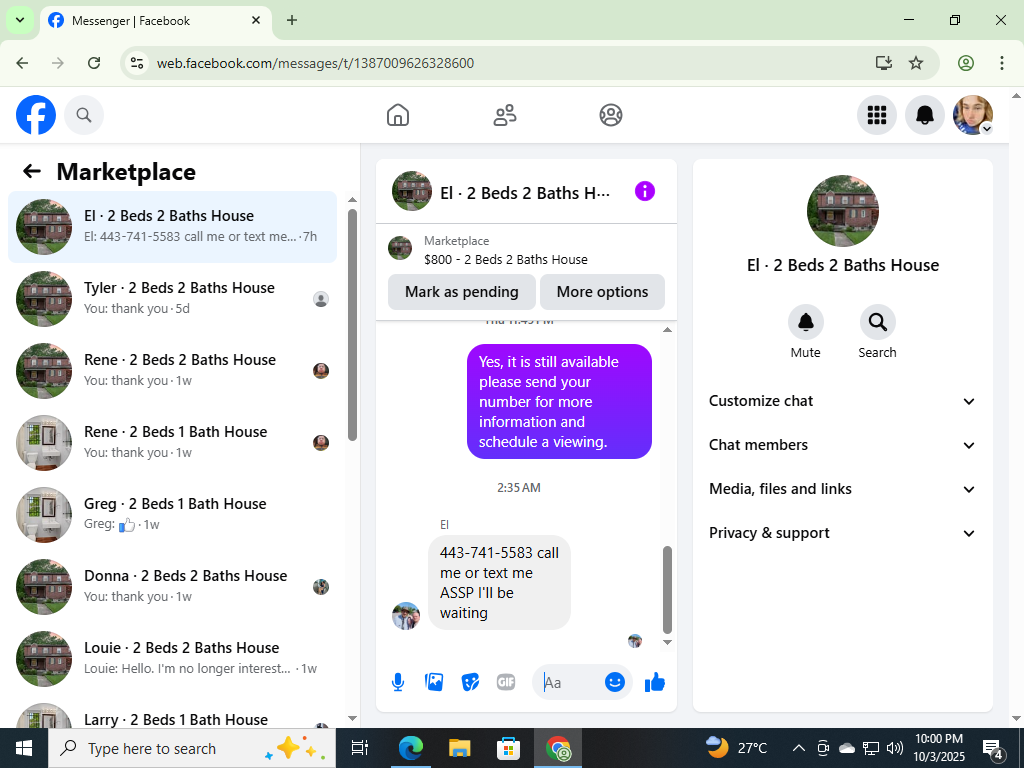
Task: Click the browser address bar URL
Action: pos(315,63)
